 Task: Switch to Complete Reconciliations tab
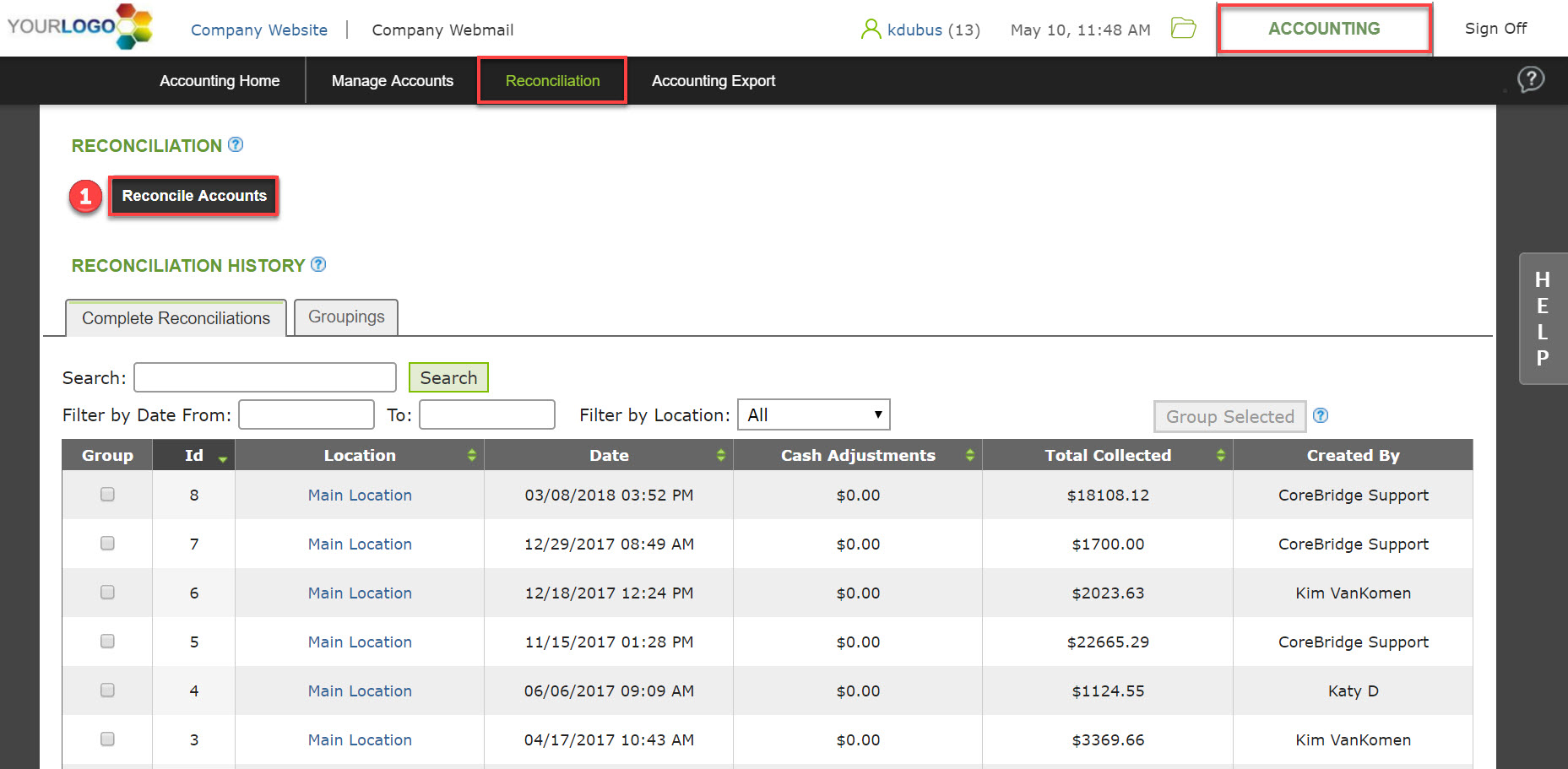(176, 318)
